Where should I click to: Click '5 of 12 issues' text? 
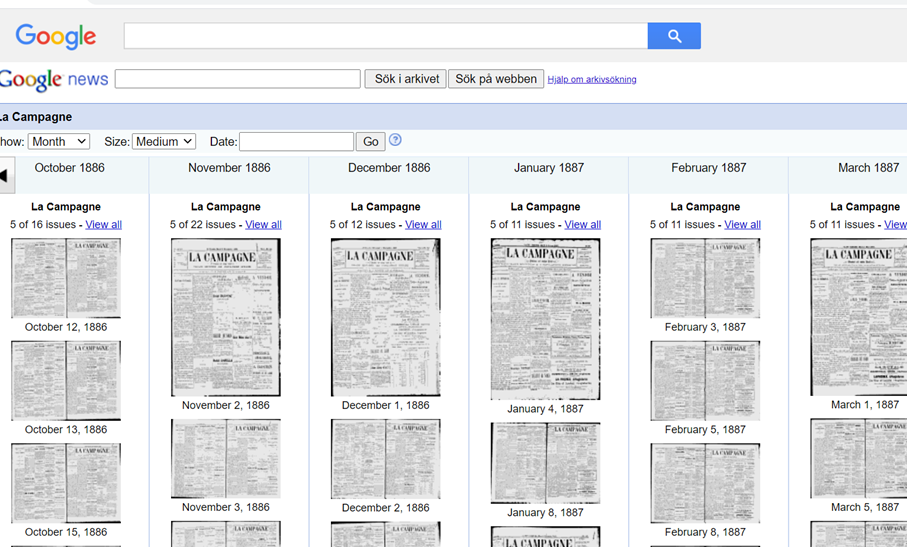[363, 224]
